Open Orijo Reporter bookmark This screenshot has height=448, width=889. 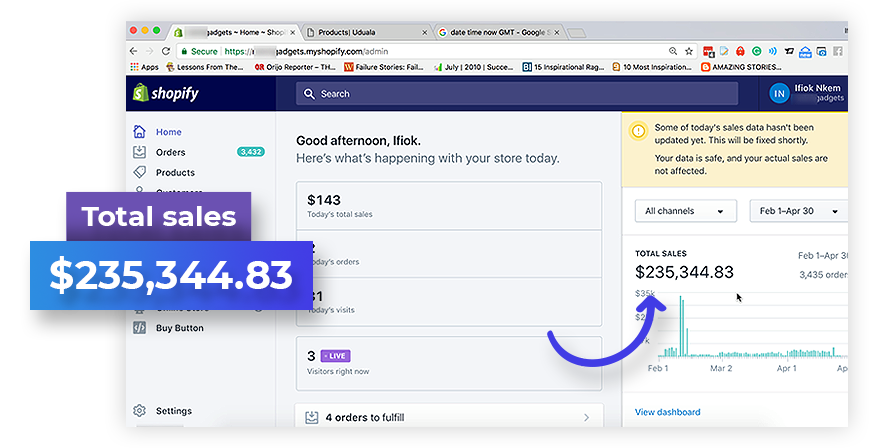coord(295,67)
